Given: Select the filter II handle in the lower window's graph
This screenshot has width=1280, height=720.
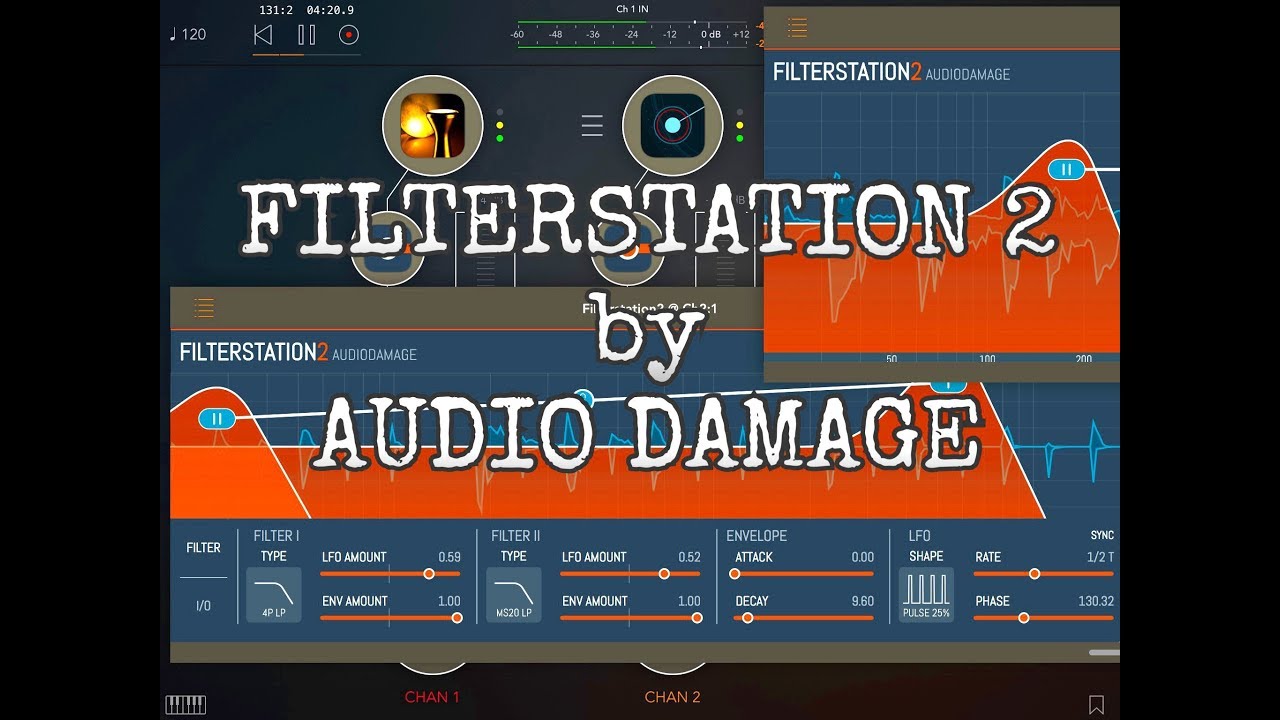Looking at the screenshot, I should [217, 419].
